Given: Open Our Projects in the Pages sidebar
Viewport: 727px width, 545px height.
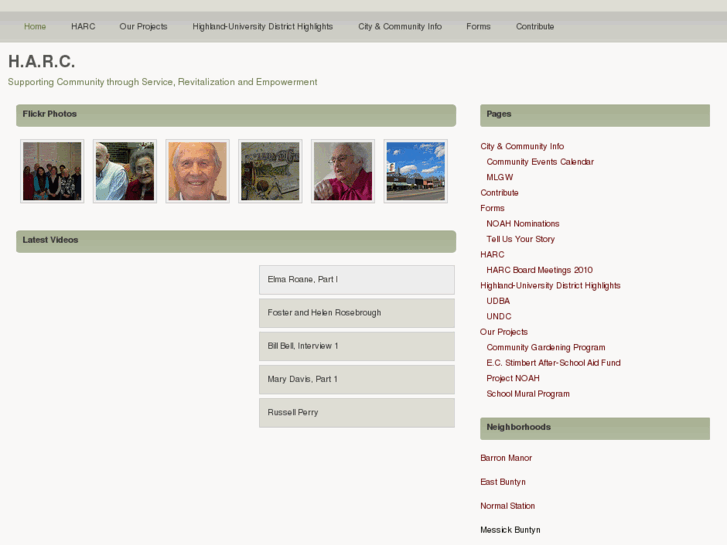Looking at the screenshot, I should tap(504, 332).
